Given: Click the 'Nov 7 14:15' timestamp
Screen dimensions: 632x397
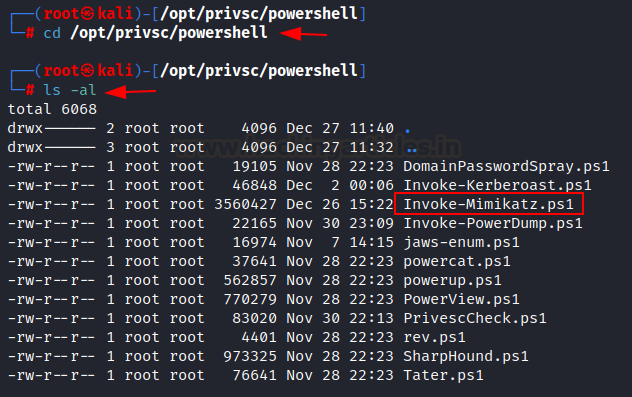Looking at the screenshot, I should click(340, 242).
